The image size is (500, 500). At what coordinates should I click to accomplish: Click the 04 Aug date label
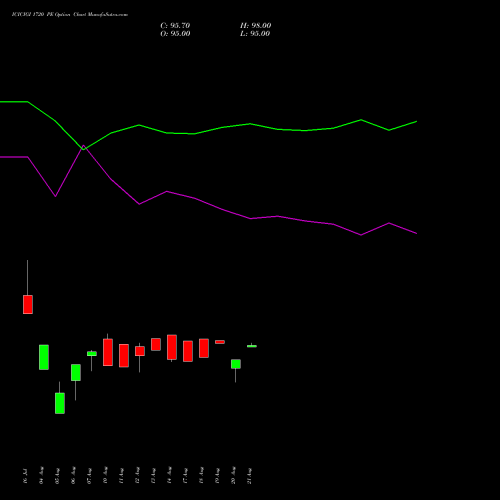(x=41, y=476)
